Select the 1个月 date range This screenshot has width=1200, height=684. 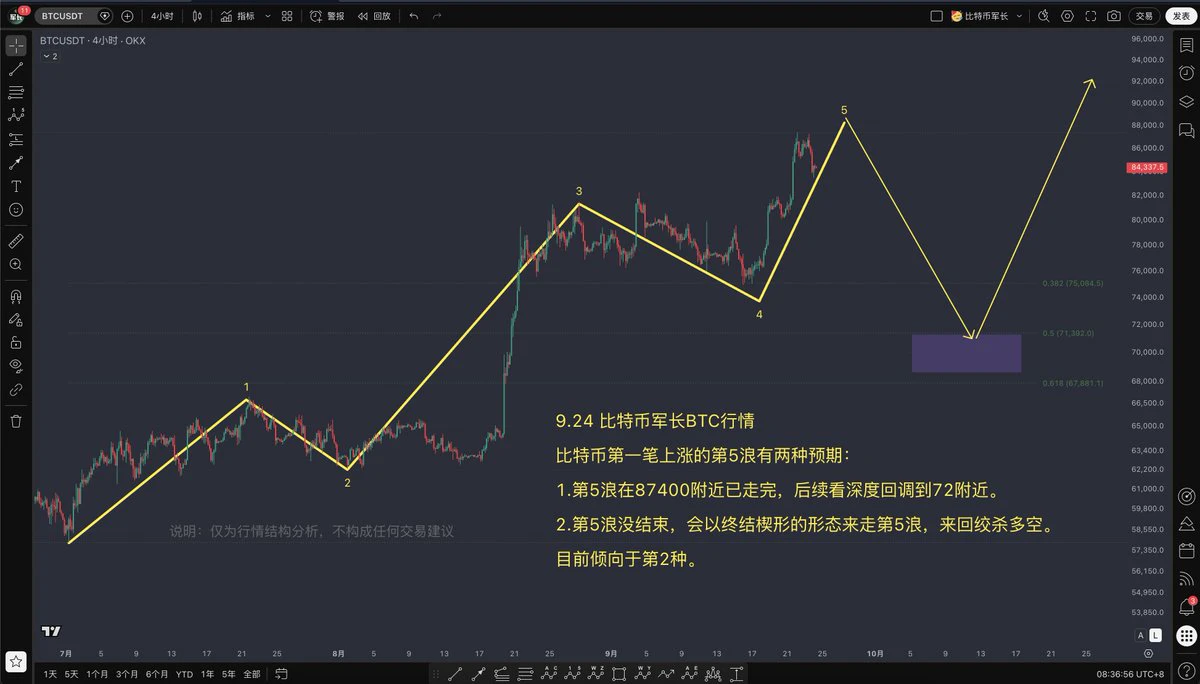click(x=97, y=674)
